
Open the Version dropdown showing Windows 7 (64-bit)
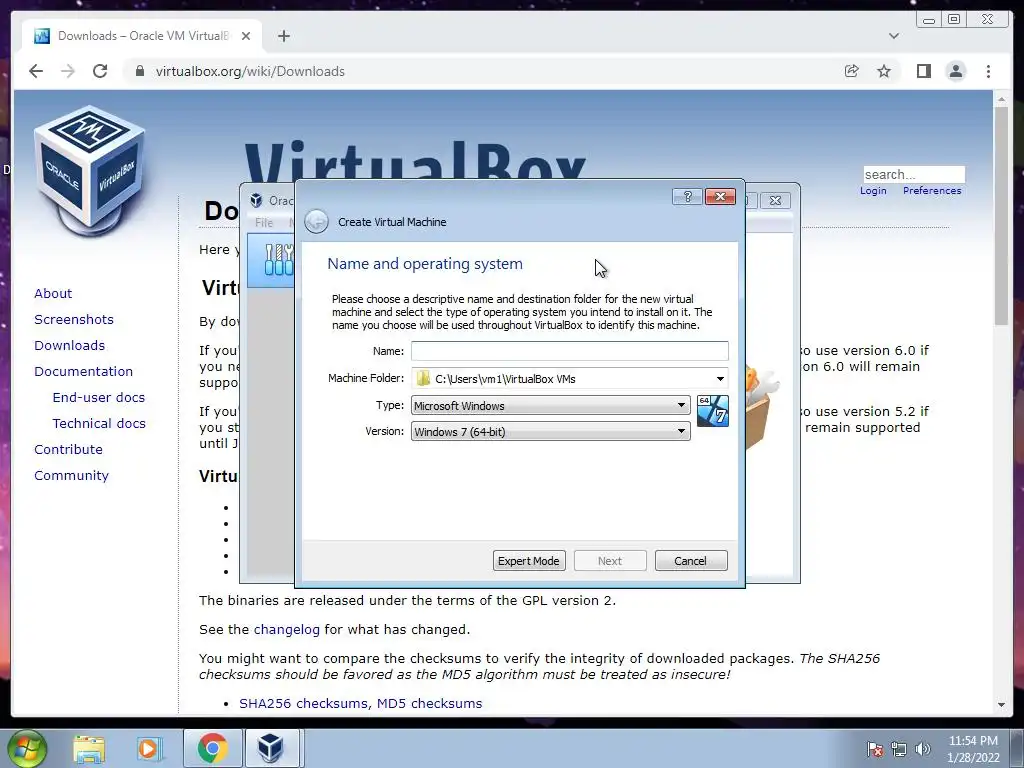551,432
